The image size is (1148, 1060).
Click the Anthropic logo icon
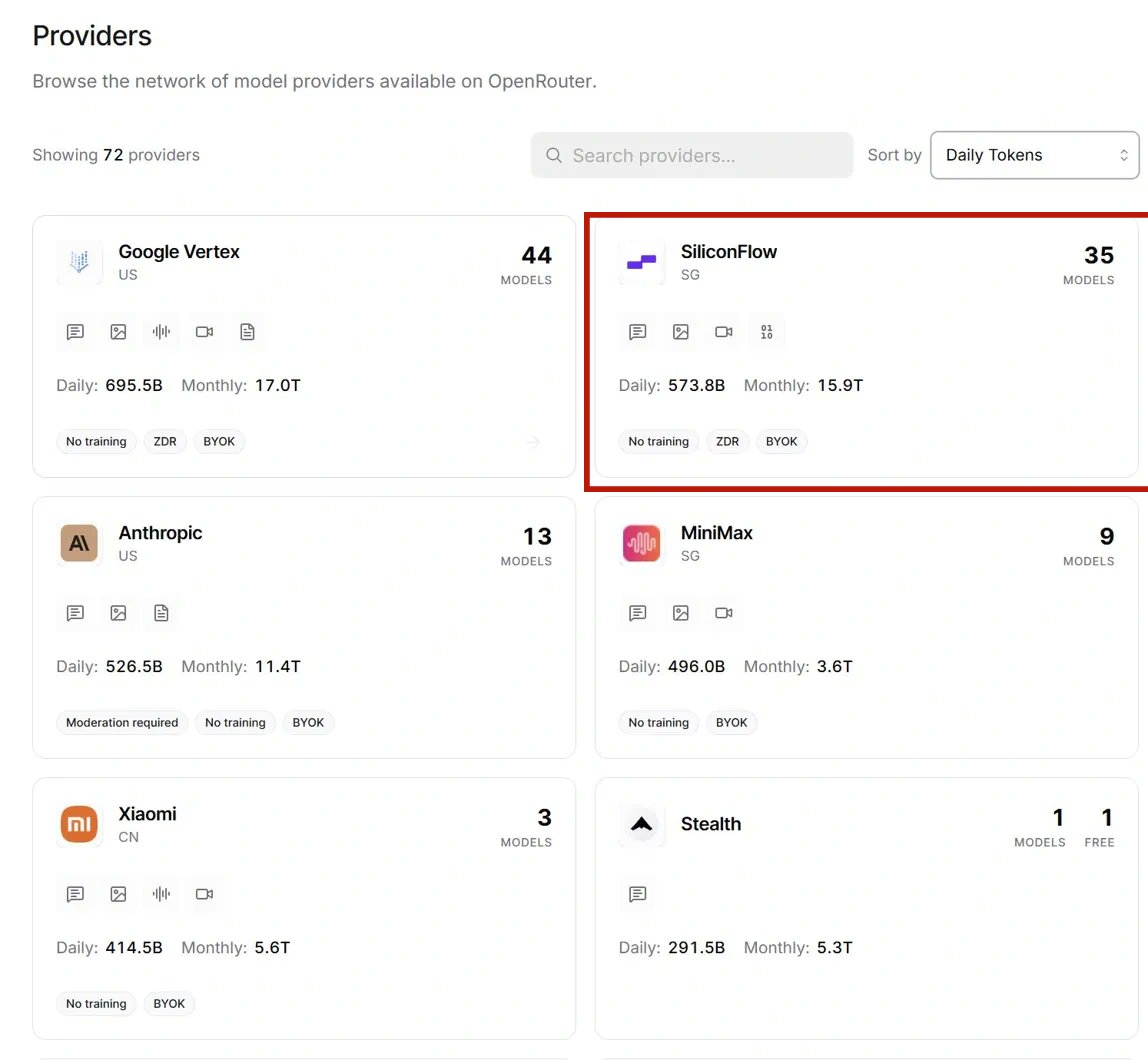(x=79, y=542)
